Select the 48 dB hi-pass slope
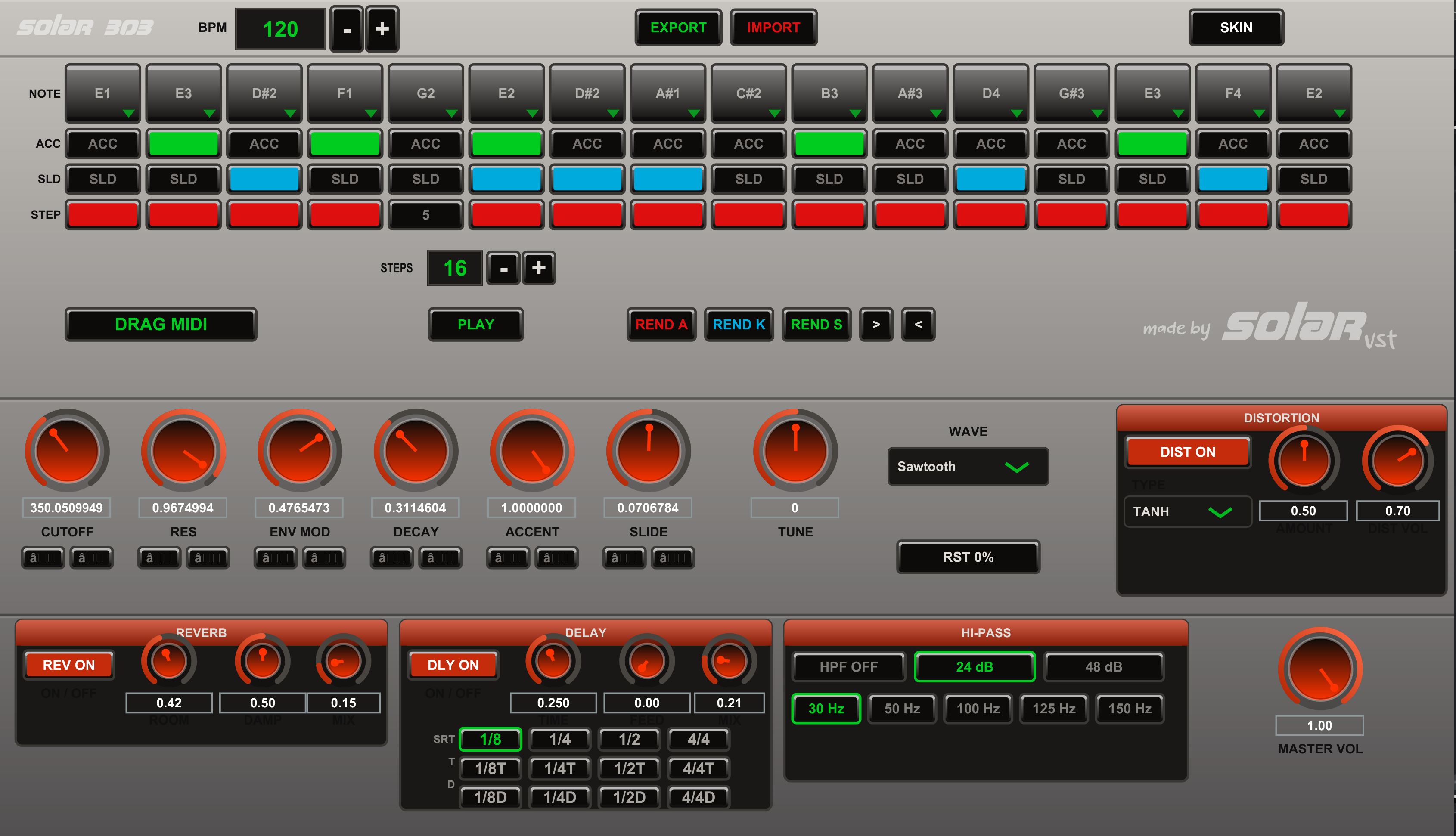Screen dimensions: 1456x836 pos(1103,667)
